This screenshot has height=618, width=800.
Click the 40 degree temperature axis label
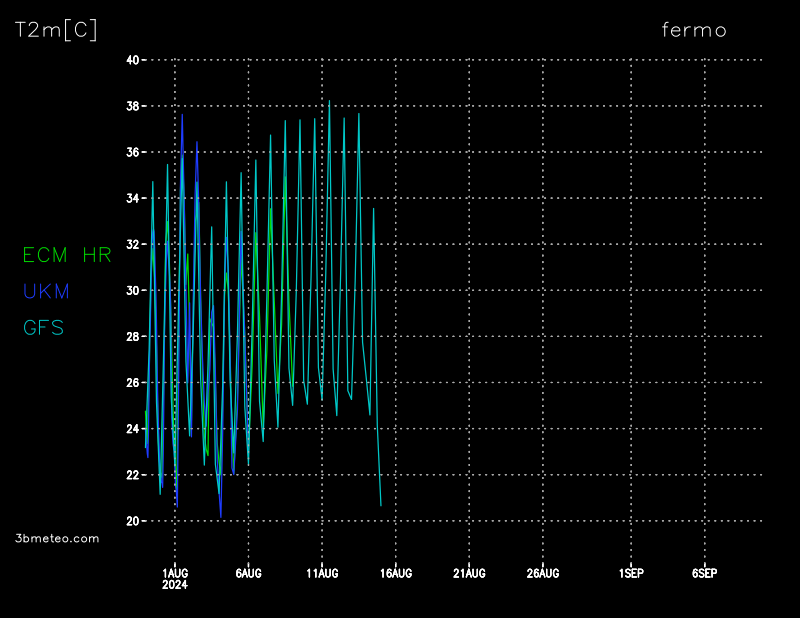point(132,60)
